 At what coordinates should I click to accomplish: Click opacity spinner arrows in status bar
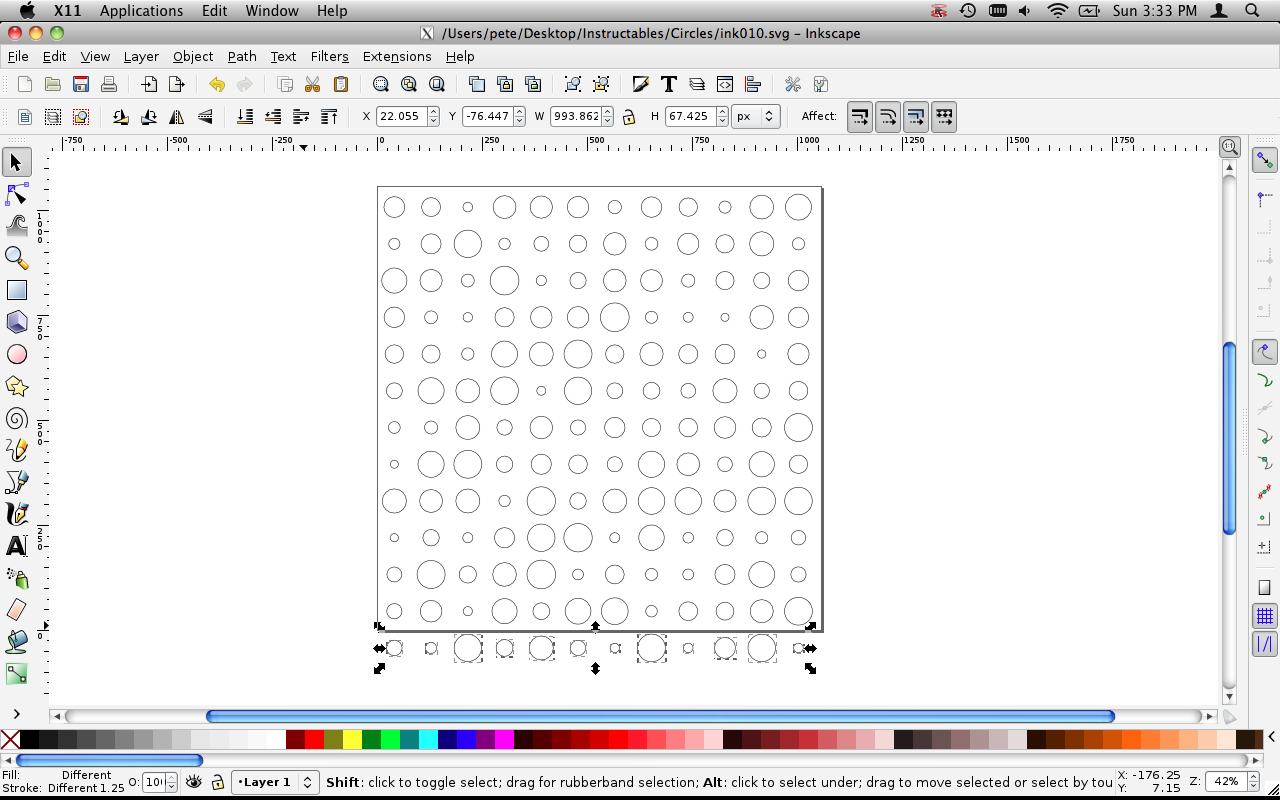171,782
